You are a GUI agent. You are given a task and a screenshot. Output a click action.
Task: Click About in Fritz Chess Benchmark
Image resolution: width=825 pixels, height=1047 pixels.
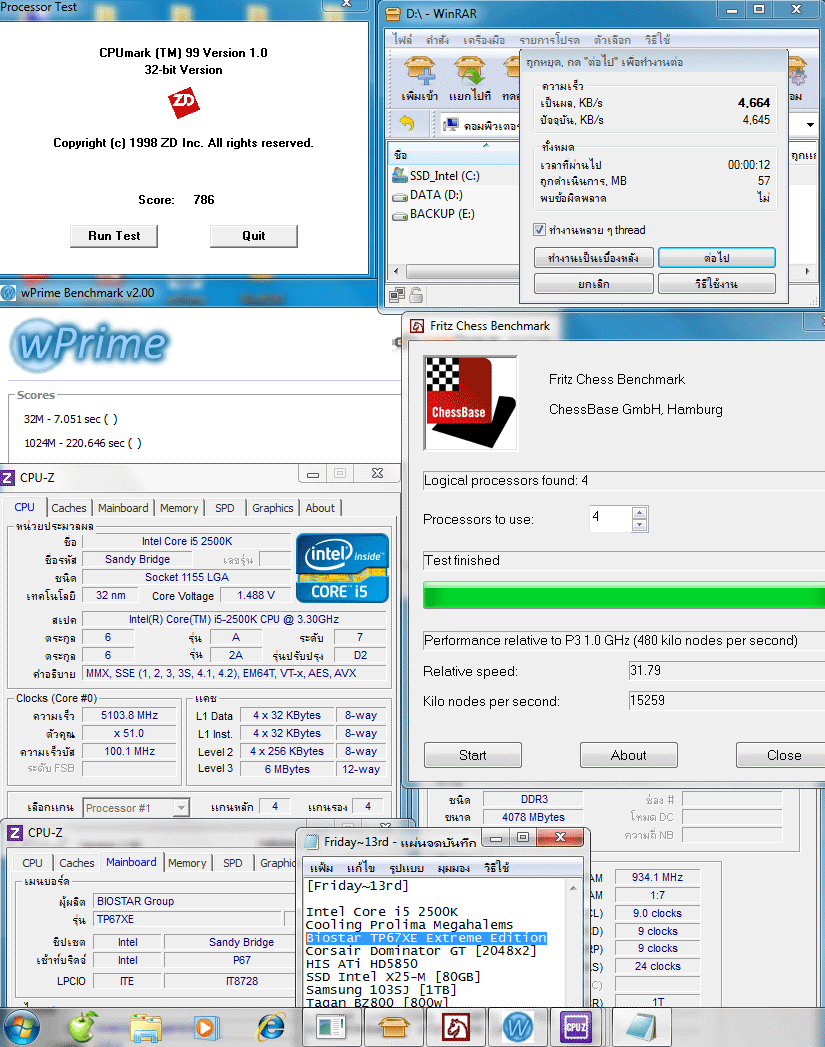point(628,755)
